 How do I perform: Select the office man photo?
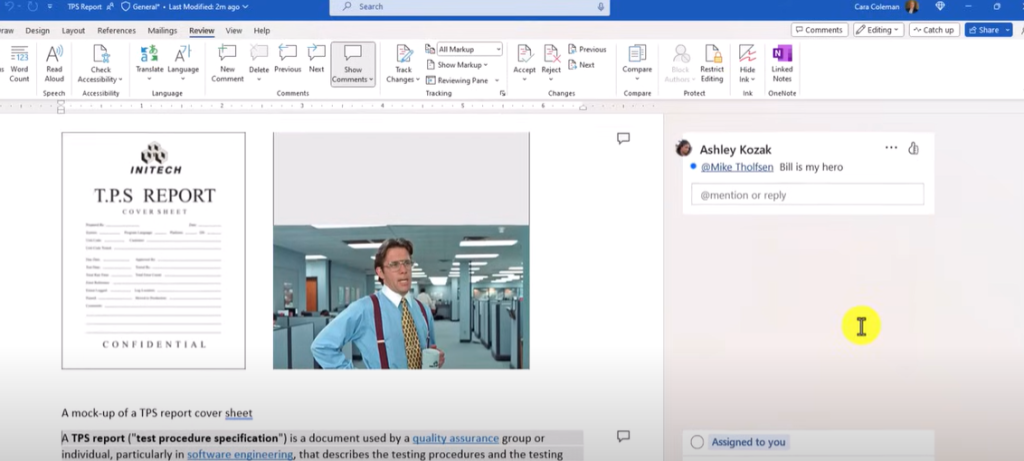pyautogui.click(x=401, y=297)
